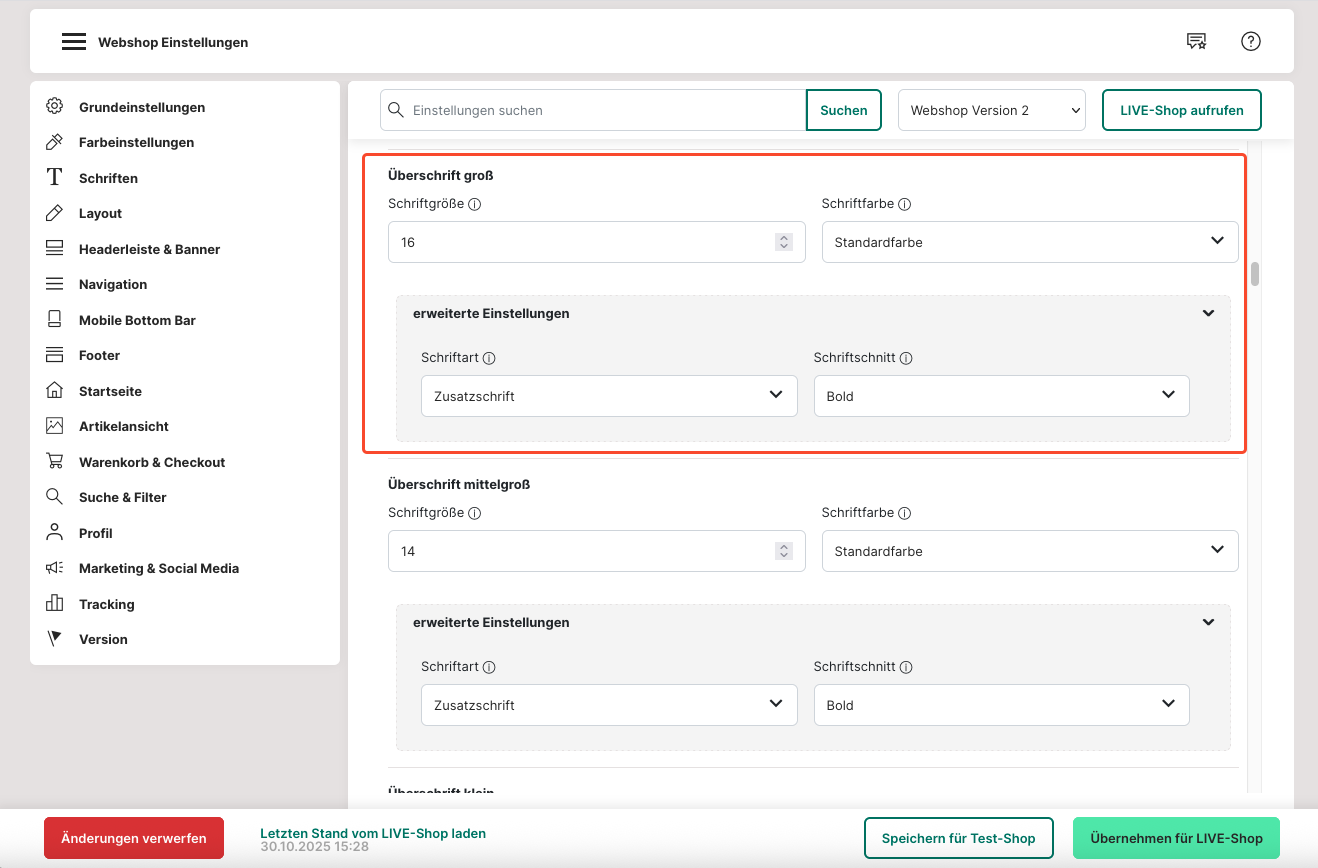Go to Schriften in the sidebar
The height and width of the screenshot is (868, 1318).
[108, 178]
